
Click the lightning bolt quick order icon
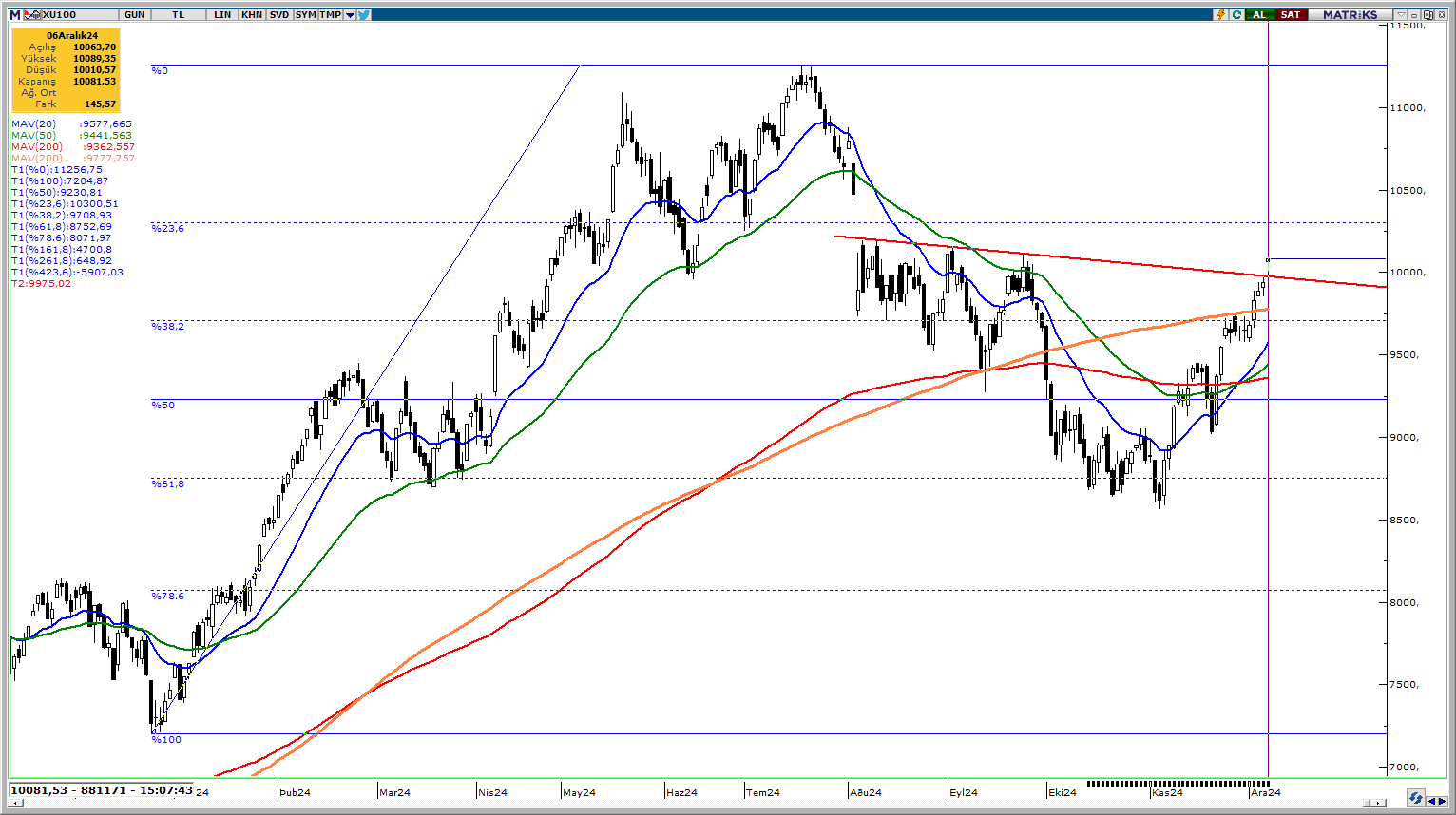point(1221,14)
